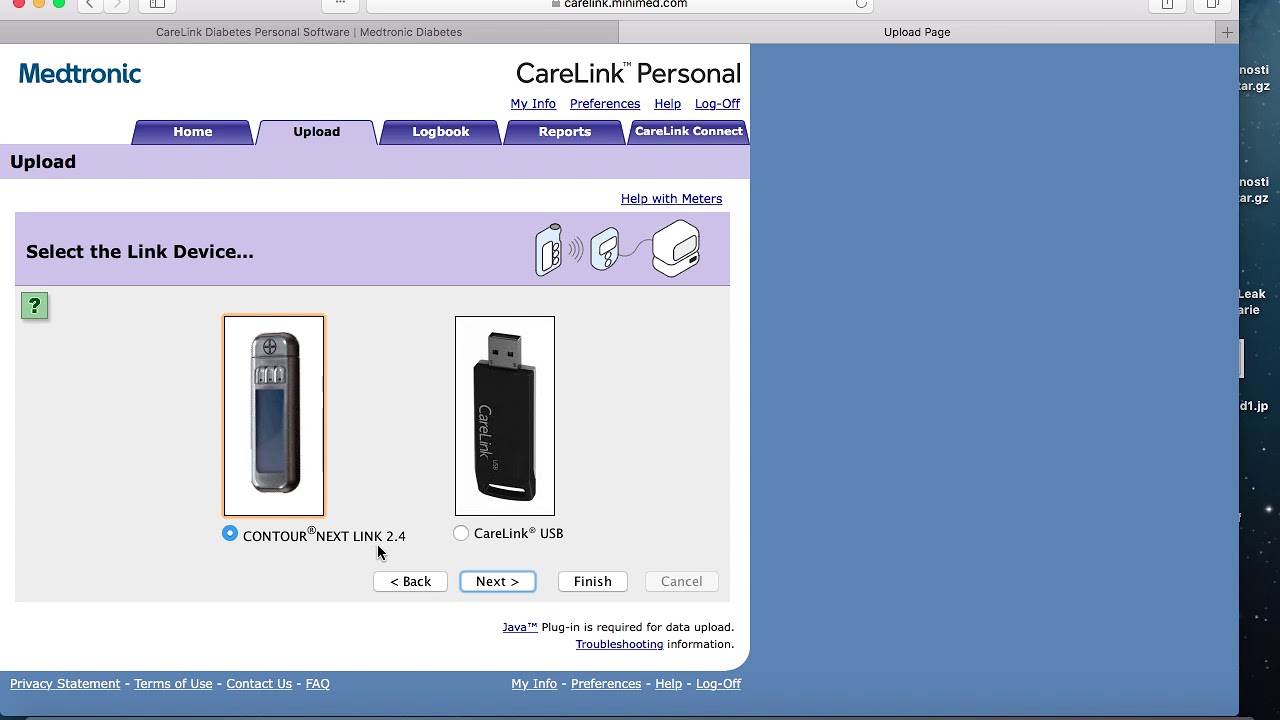Click the green question mark help icon
Viewport: 1280px width, 720px height.
(x=34, y=306)
